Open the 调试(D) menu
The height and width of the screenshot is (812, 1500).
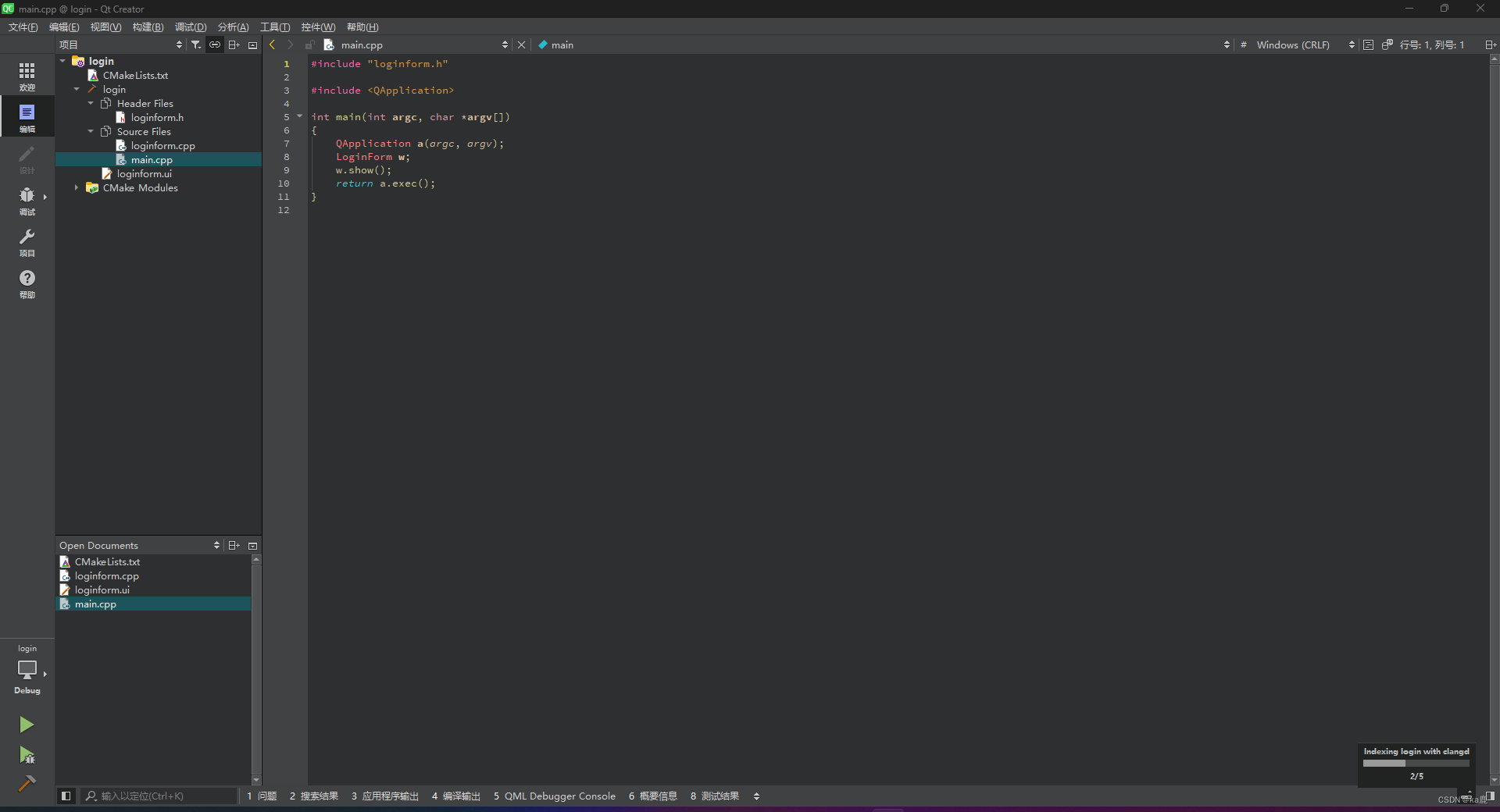[191, 27]
